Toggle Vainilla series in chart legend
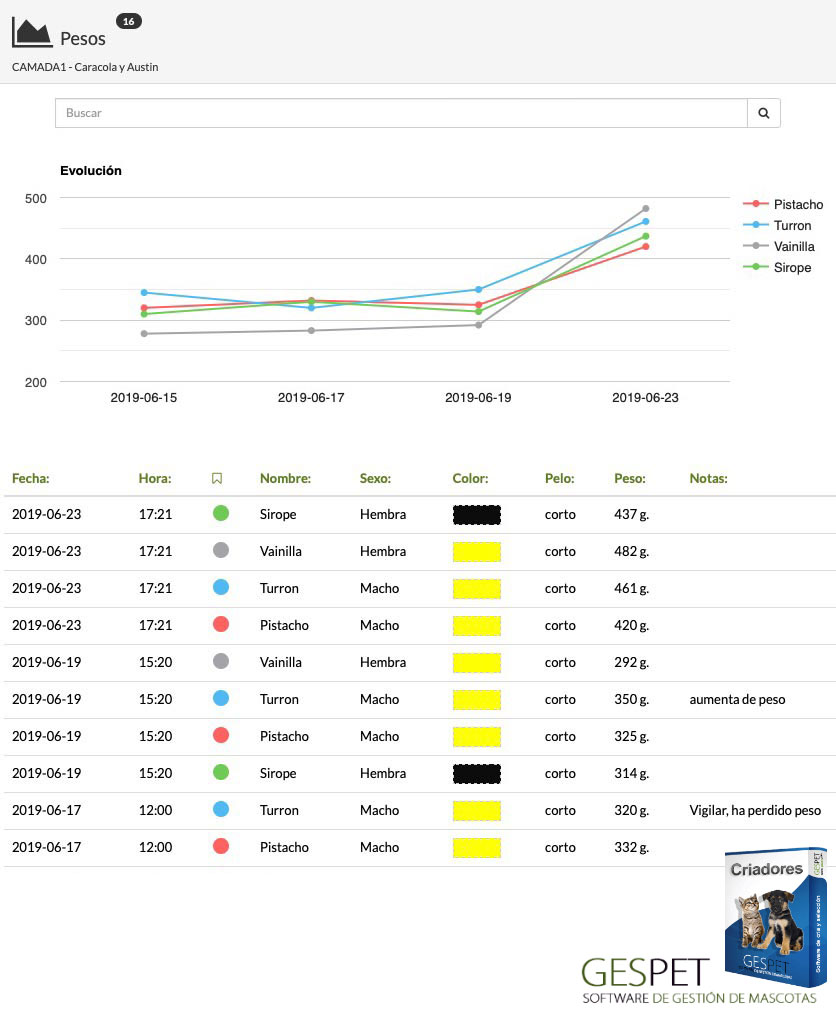Screen dimensions: 836x1020 point(779,247)
